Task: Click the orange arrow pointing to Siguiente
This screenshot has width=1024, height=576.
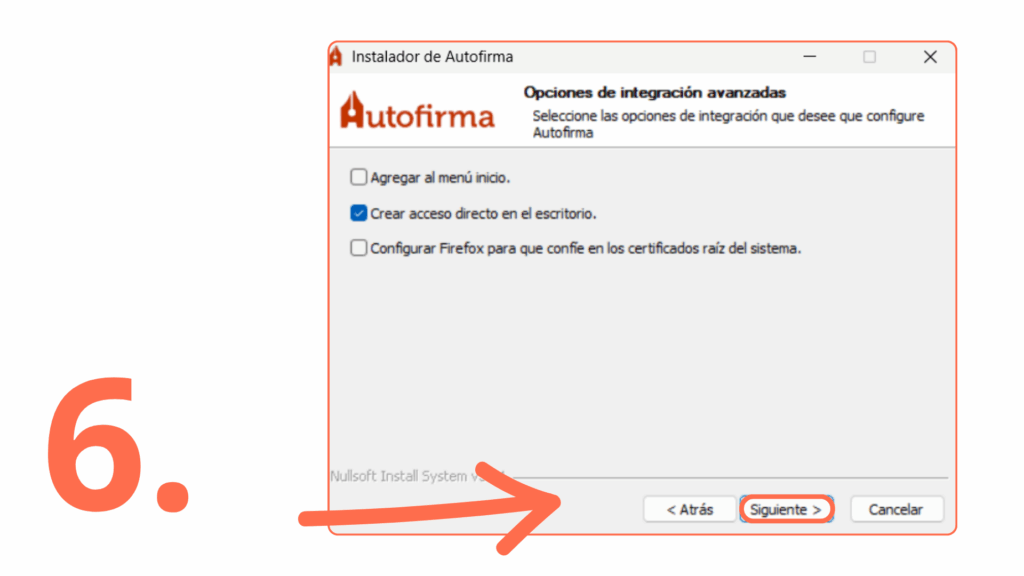Action: pos(430,509)
